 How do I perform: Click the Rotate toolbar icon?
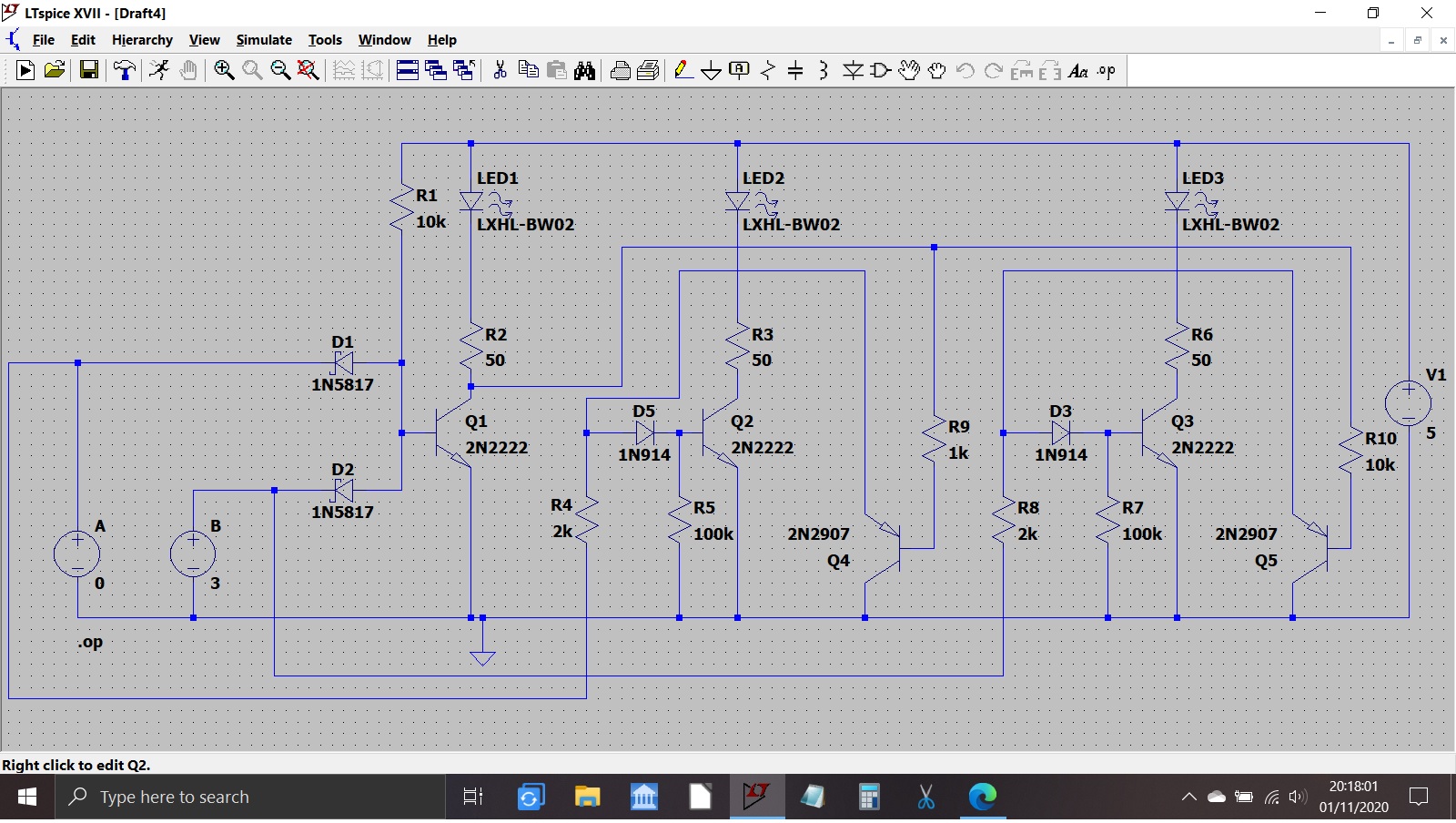coord(1022,70)
